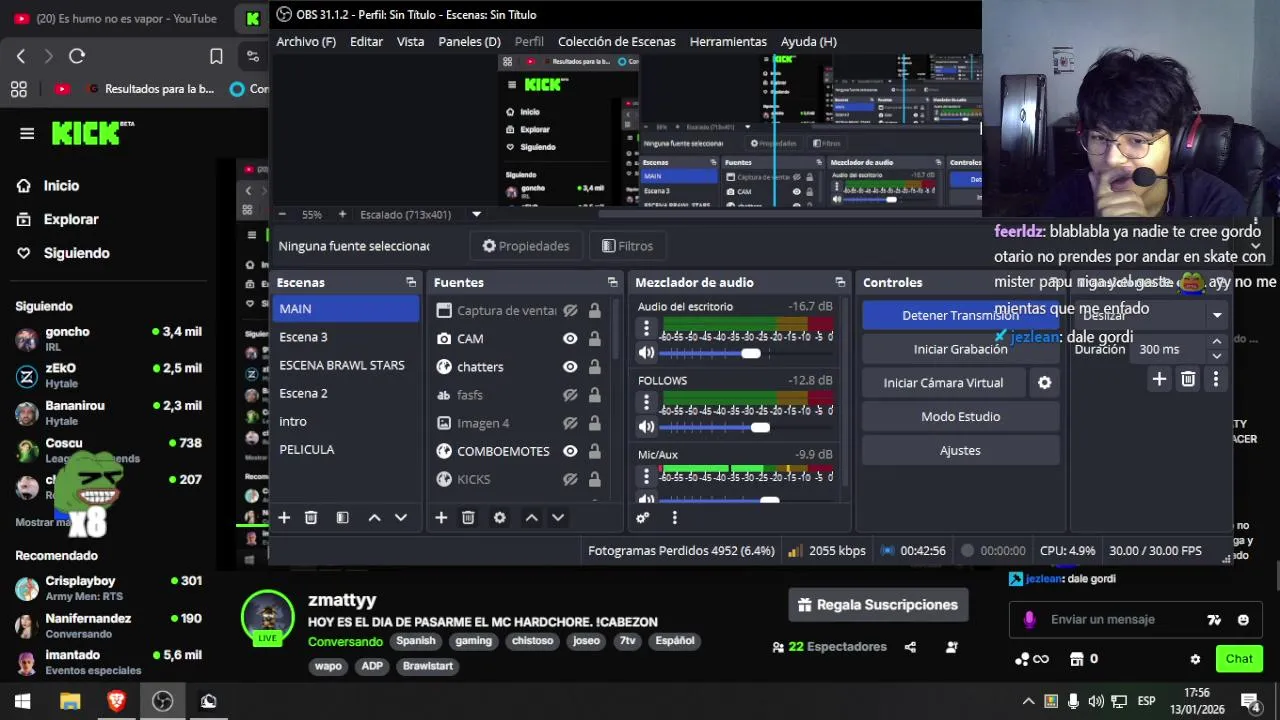Show Captura de ventana source

pyautogui.click(x=570, y=311)
